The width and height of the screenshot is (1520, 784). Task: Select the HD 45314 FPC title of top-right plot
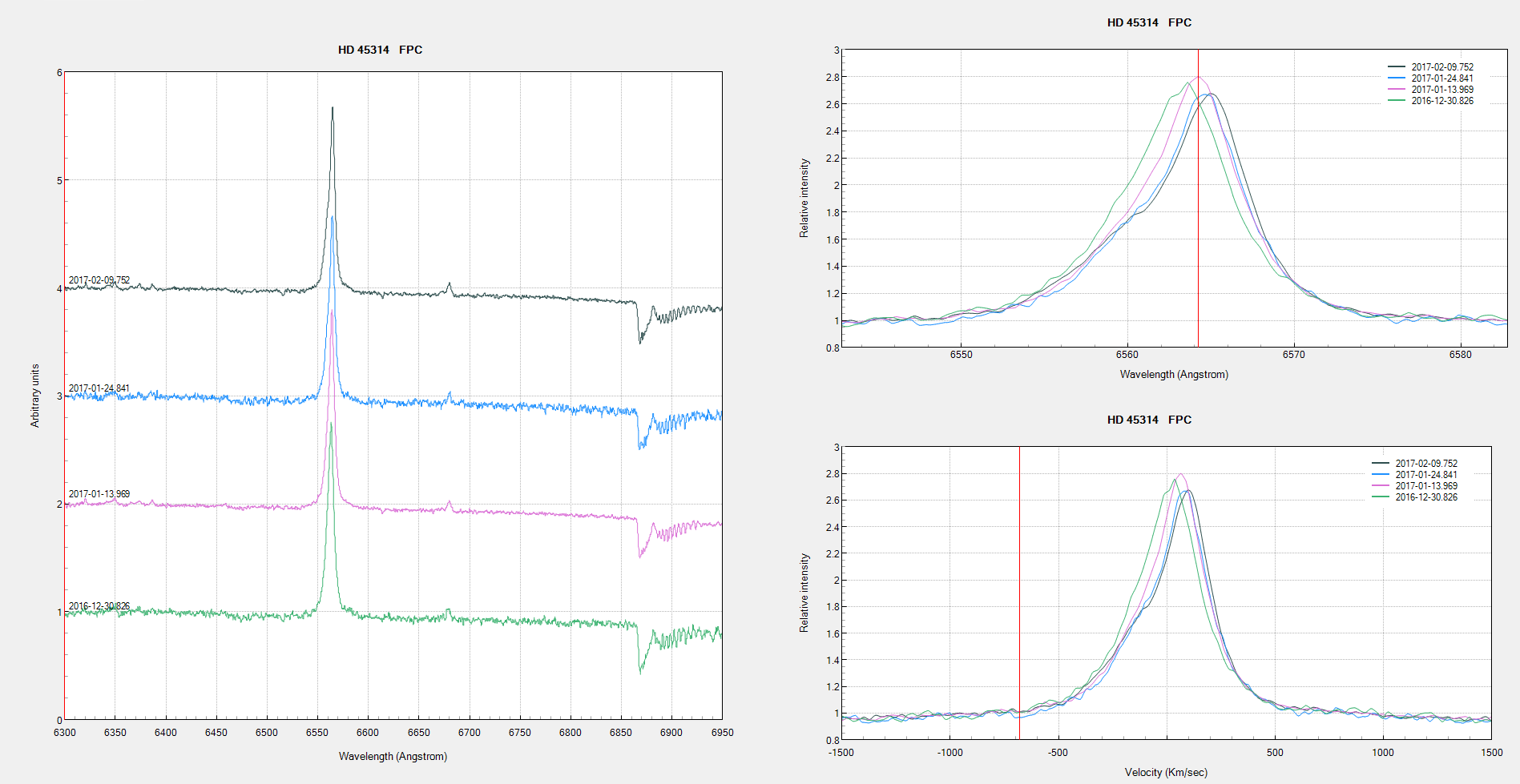coord(1149,22)
